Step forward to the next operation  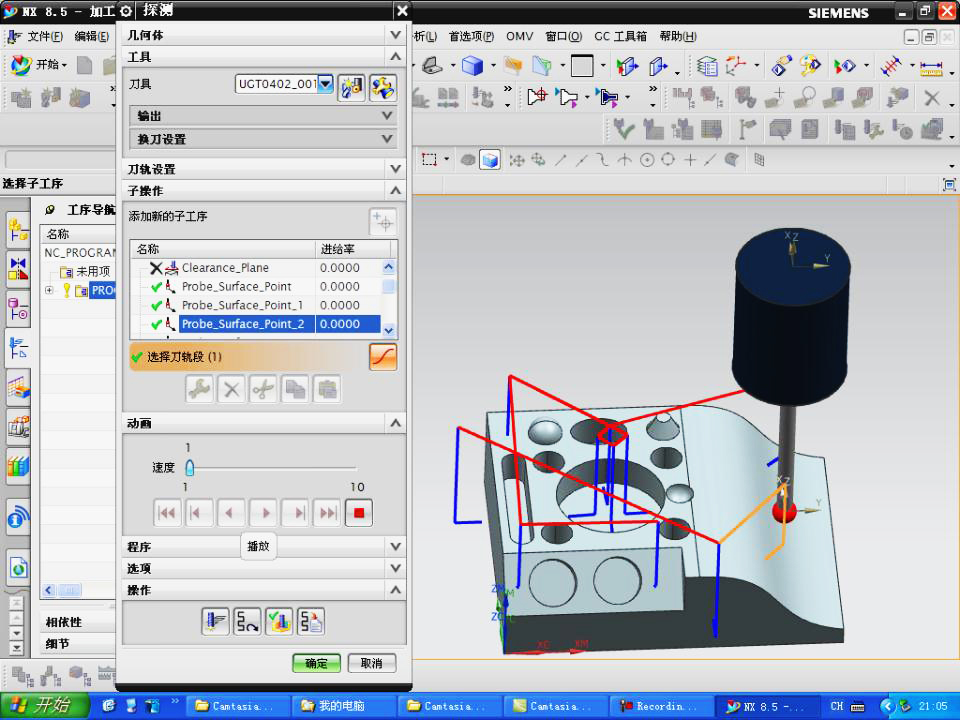click(x=295, y=513)
